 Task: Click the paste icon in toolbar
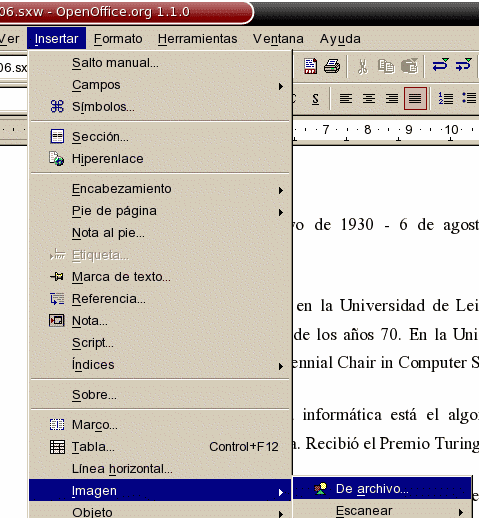pyautogui.click(x=409, y=66)
